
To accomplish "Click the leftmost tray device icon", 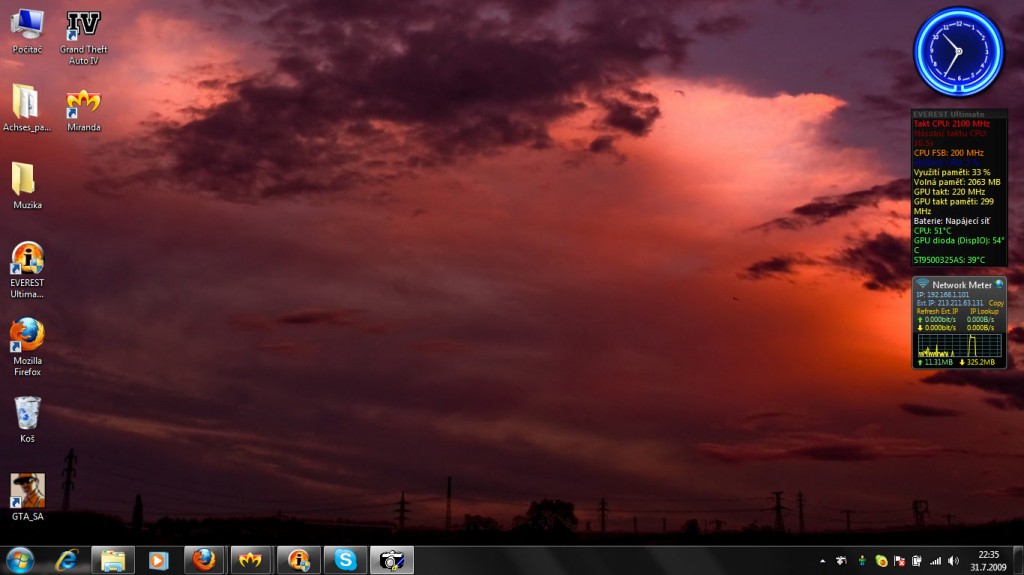I will (x=841, y=561).
